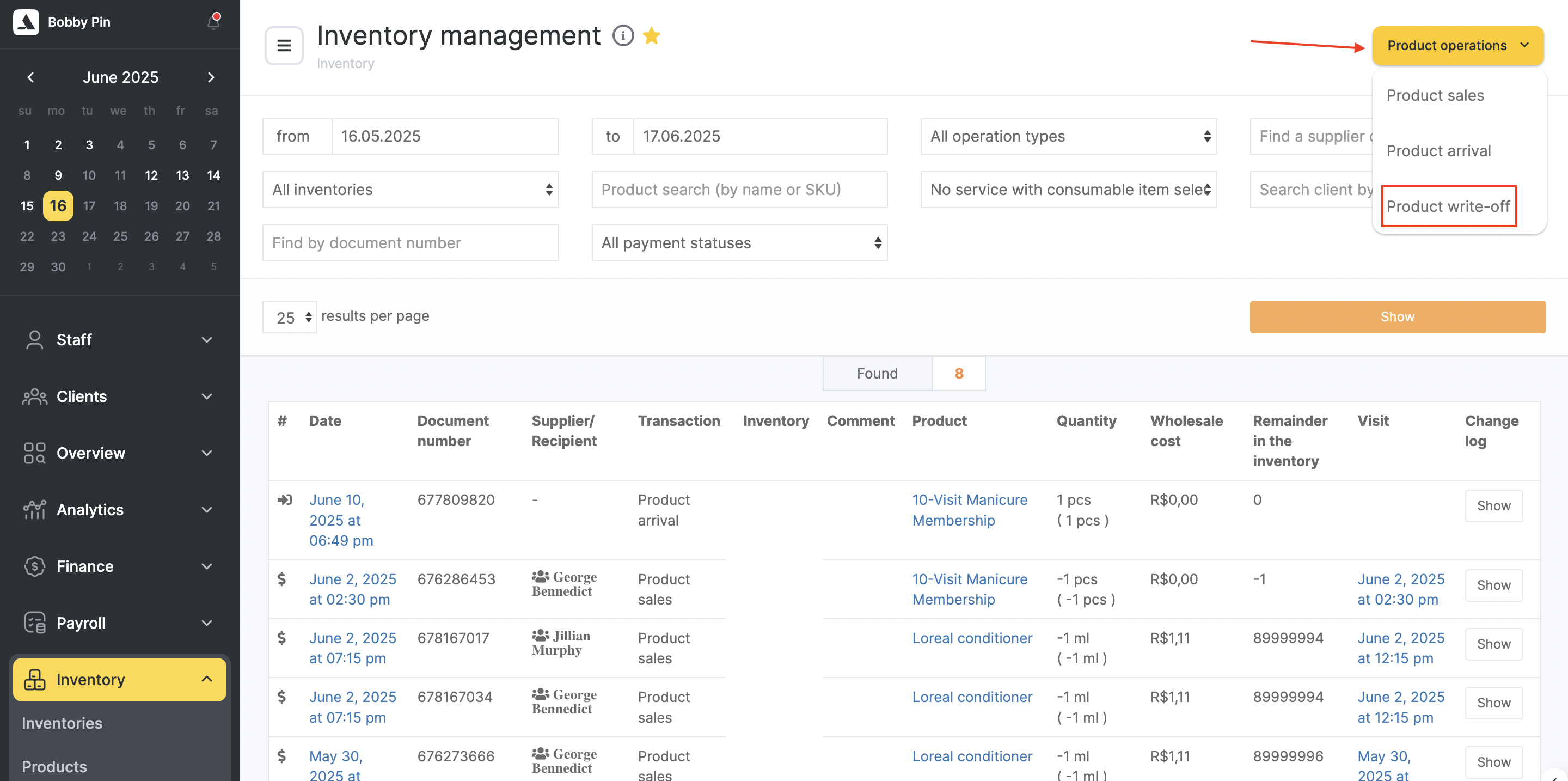Expand the Finance menu section
Screen dimensions: 1568x781
[x=207, y=566]
